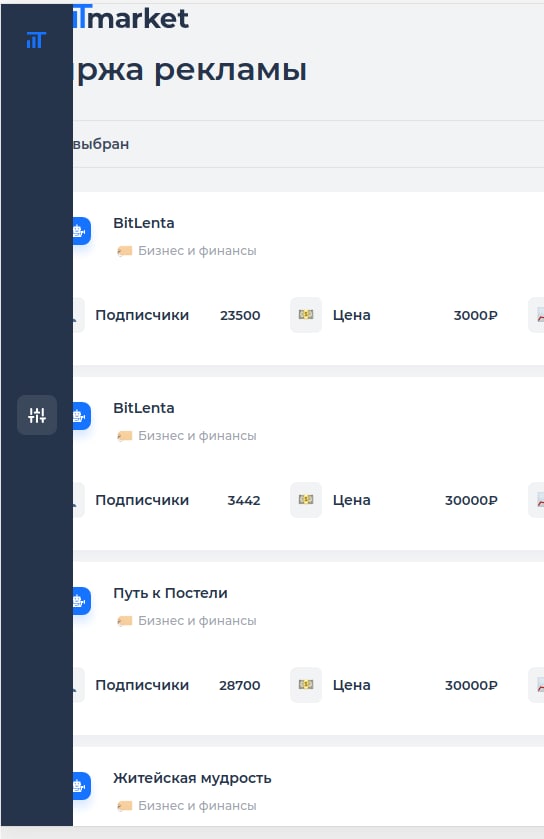Open the BitLenta channel with 3442 subscribers

143,408
